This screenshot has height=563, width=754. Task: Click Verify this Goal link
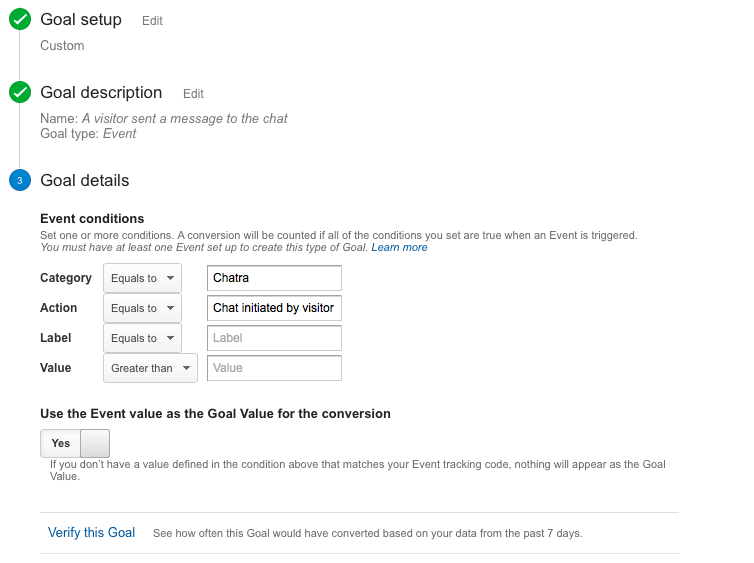(x=91, y=533)
